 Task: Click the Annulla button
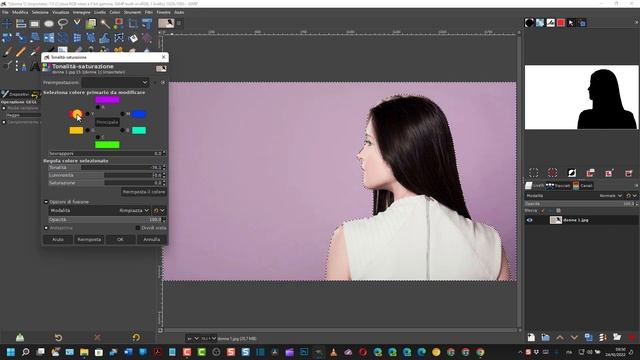click(151, 240)
